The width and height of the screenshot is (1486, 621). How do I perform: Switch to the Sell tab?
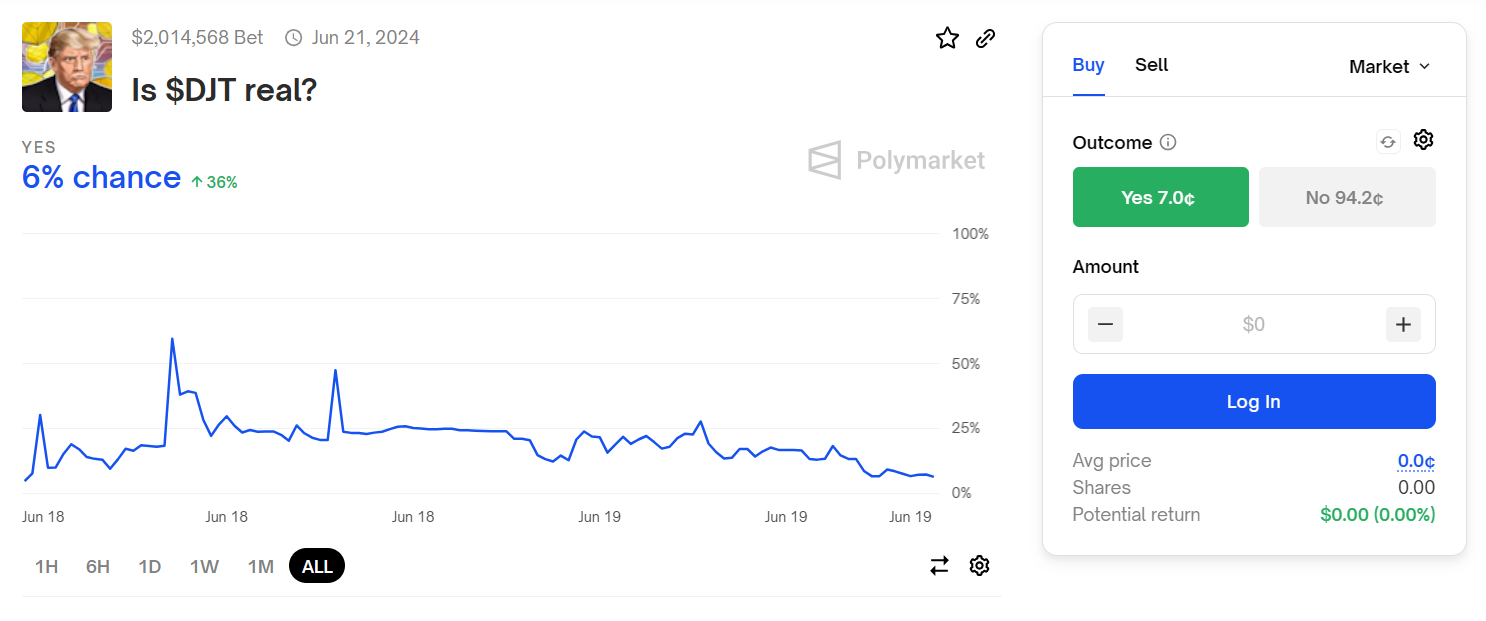click(x=1151, y=65)
